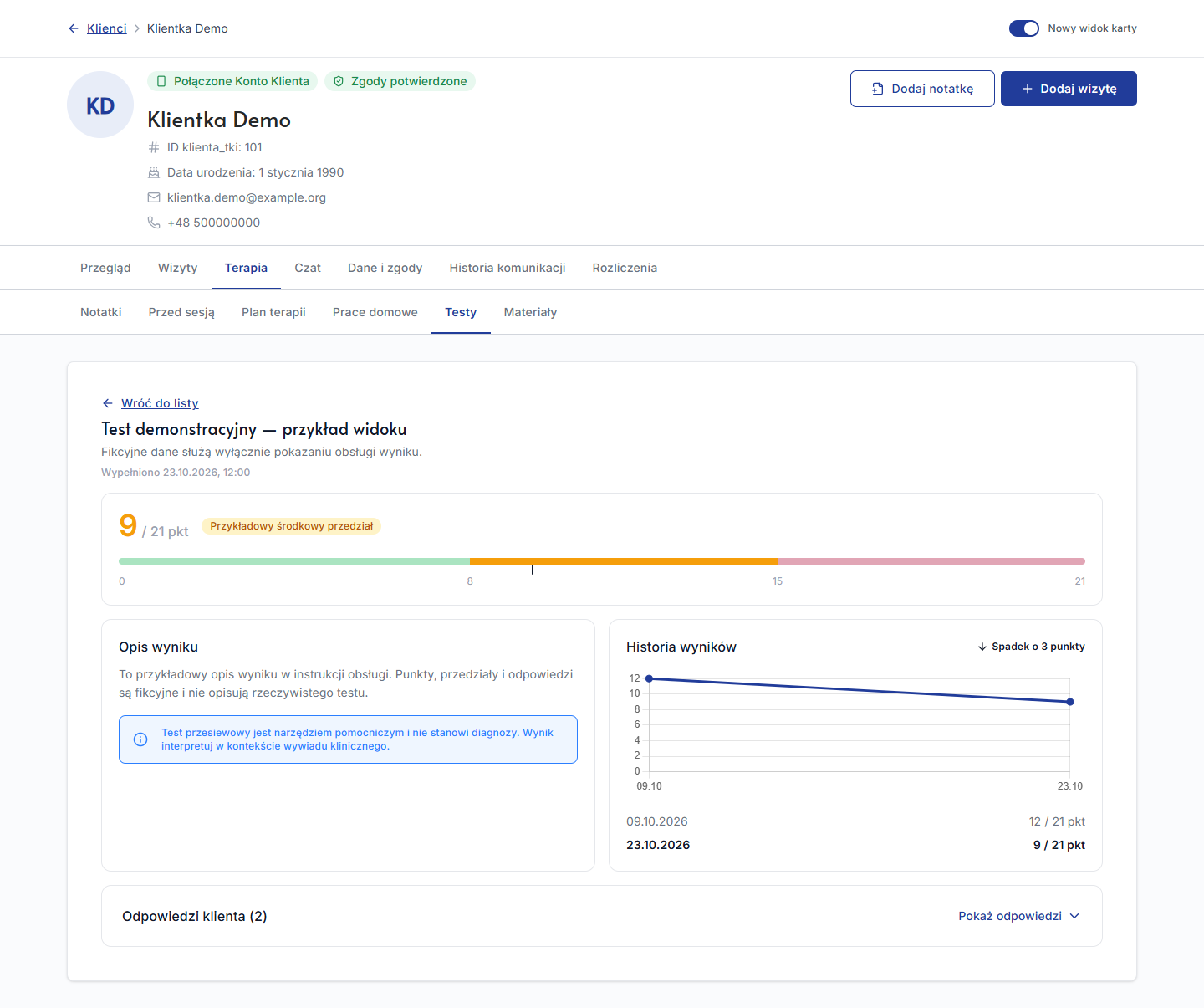The width and height of the screenshot is (1204, 1008).
Task: Open the Historia komunikacji tab
Action: coord(508,268)
